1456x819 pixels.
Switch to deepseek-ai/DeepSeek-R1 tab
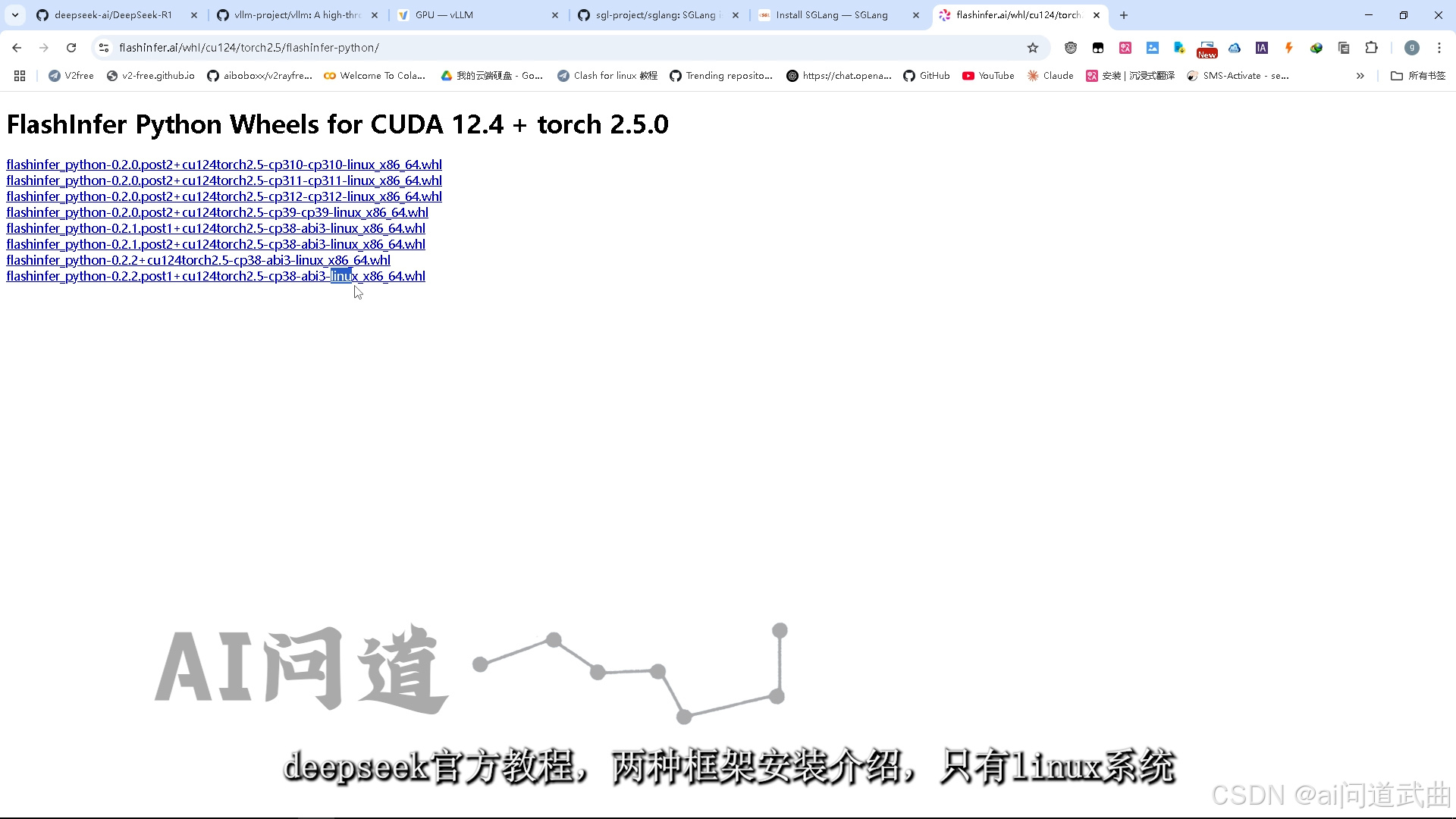(x=112, y=15)
